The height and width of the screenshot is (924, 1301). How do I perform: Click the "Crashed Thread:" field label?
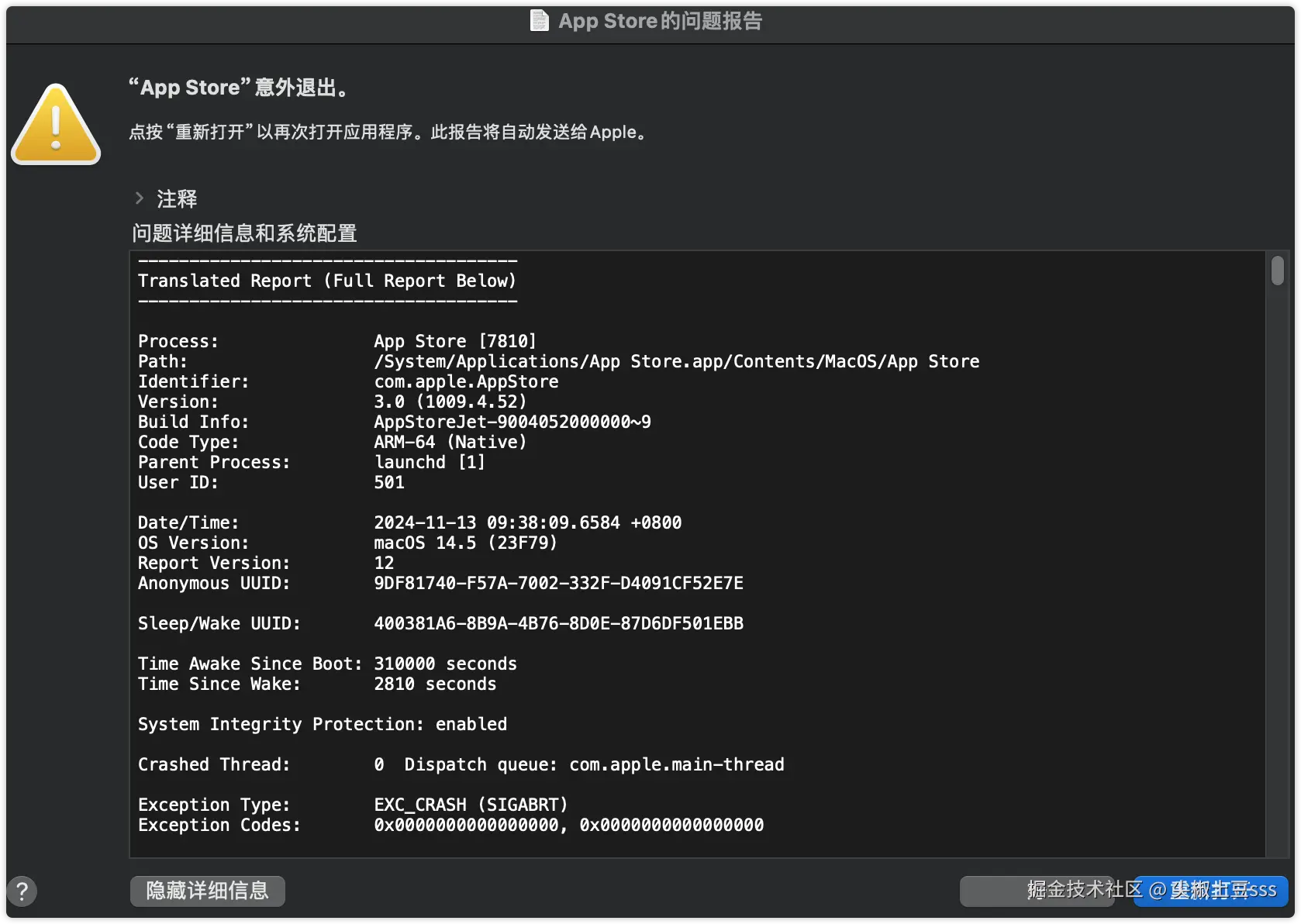point(214,764)
